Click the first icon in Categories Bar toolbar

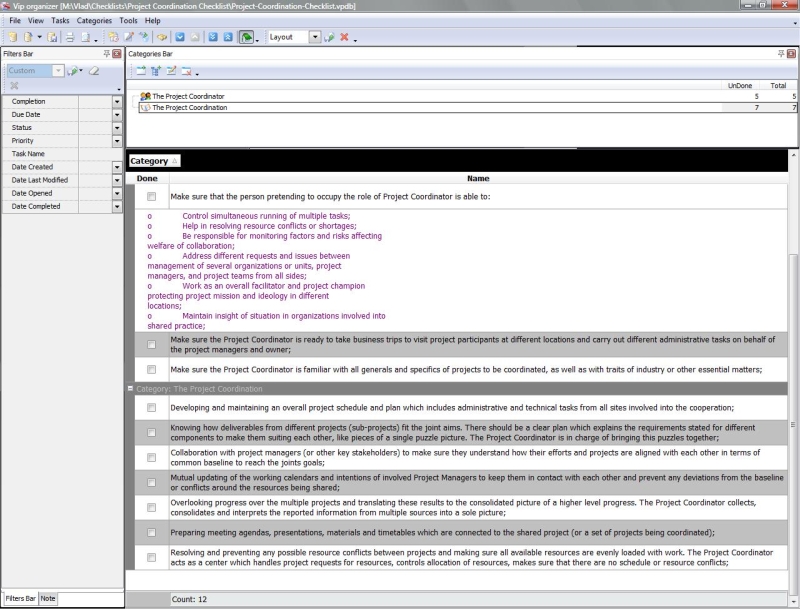(x=141, y=71)
